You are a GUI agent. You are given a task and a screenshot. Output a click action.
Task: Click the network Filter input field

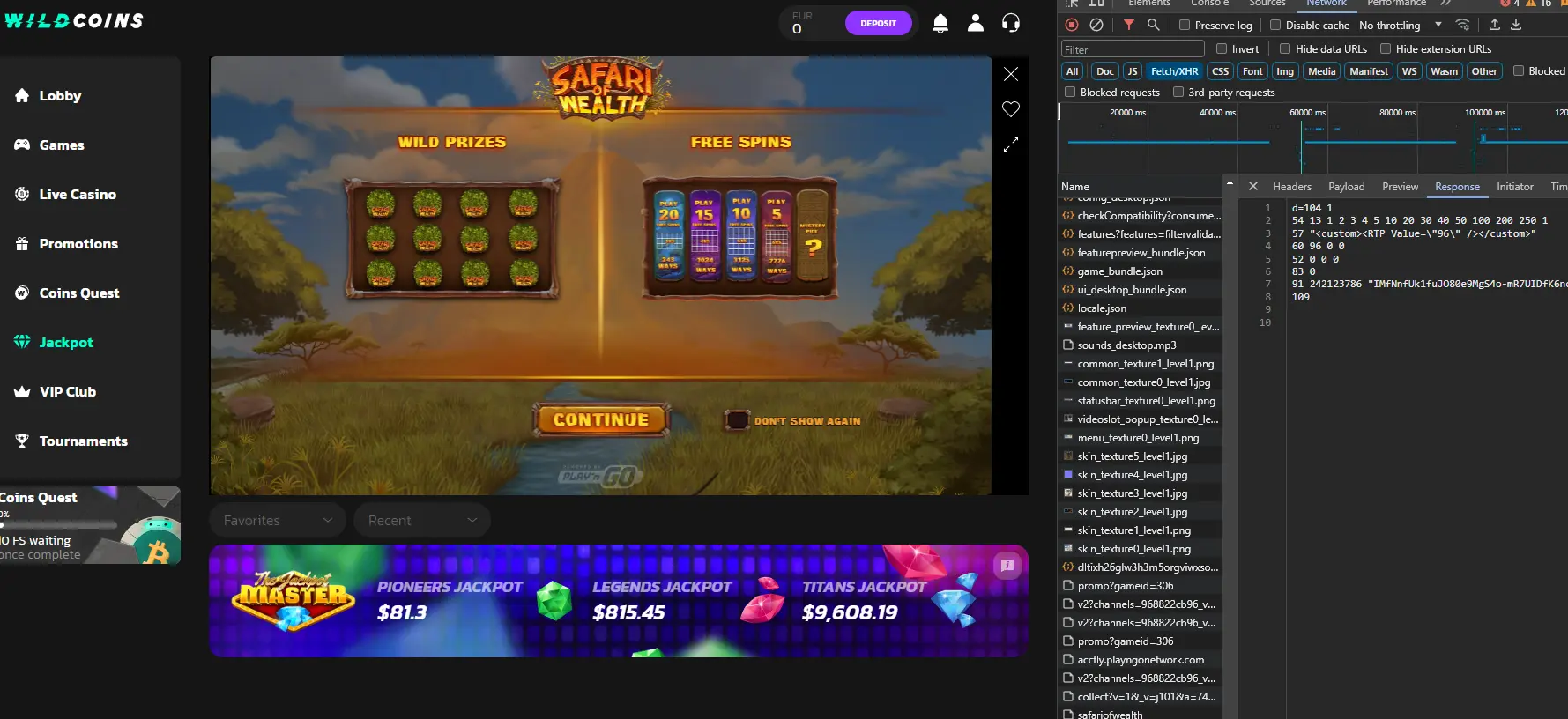(1133, 49)
